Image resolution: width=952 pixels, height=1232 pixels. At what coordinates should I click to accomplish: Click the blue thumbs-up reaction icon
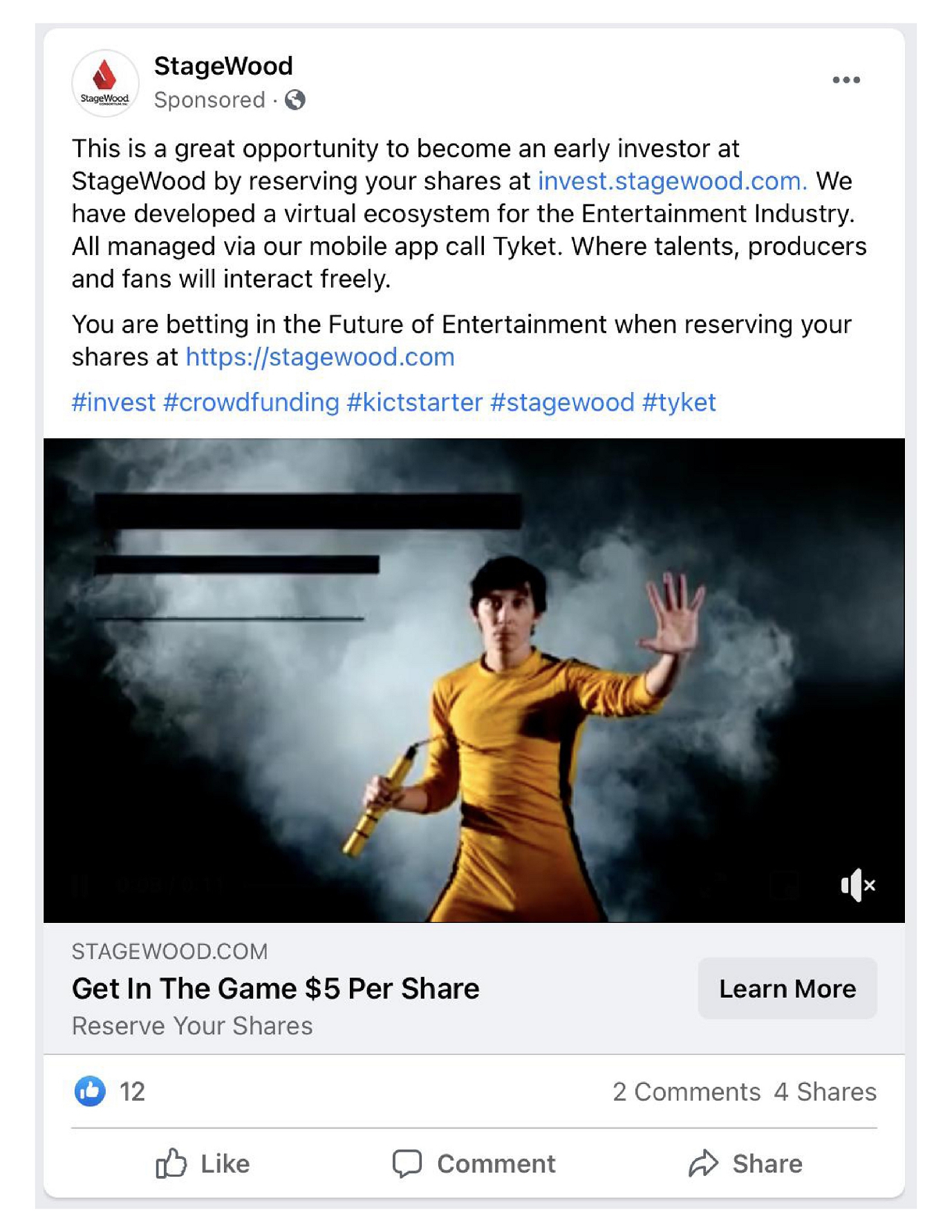(90, 1092)
